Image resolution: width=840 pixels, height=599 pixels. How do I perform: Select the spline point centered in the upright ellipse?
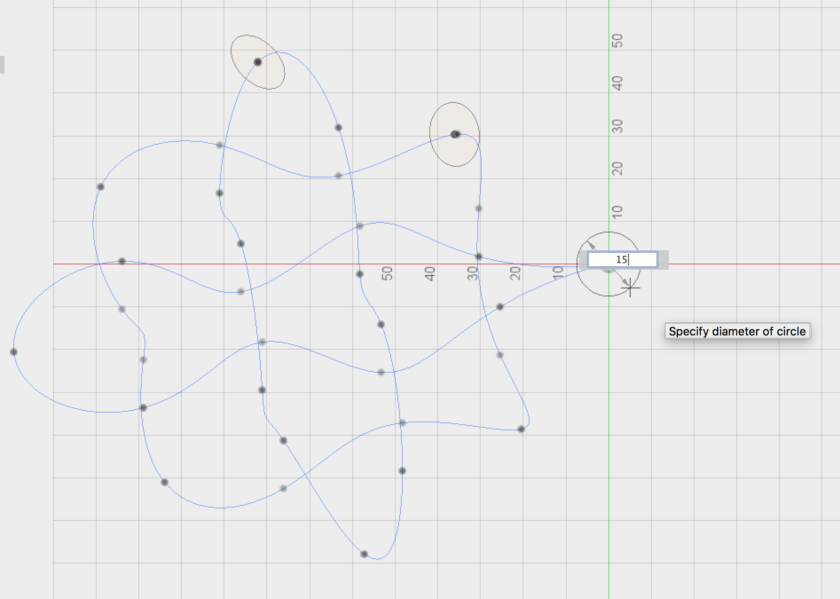[455, 134]
